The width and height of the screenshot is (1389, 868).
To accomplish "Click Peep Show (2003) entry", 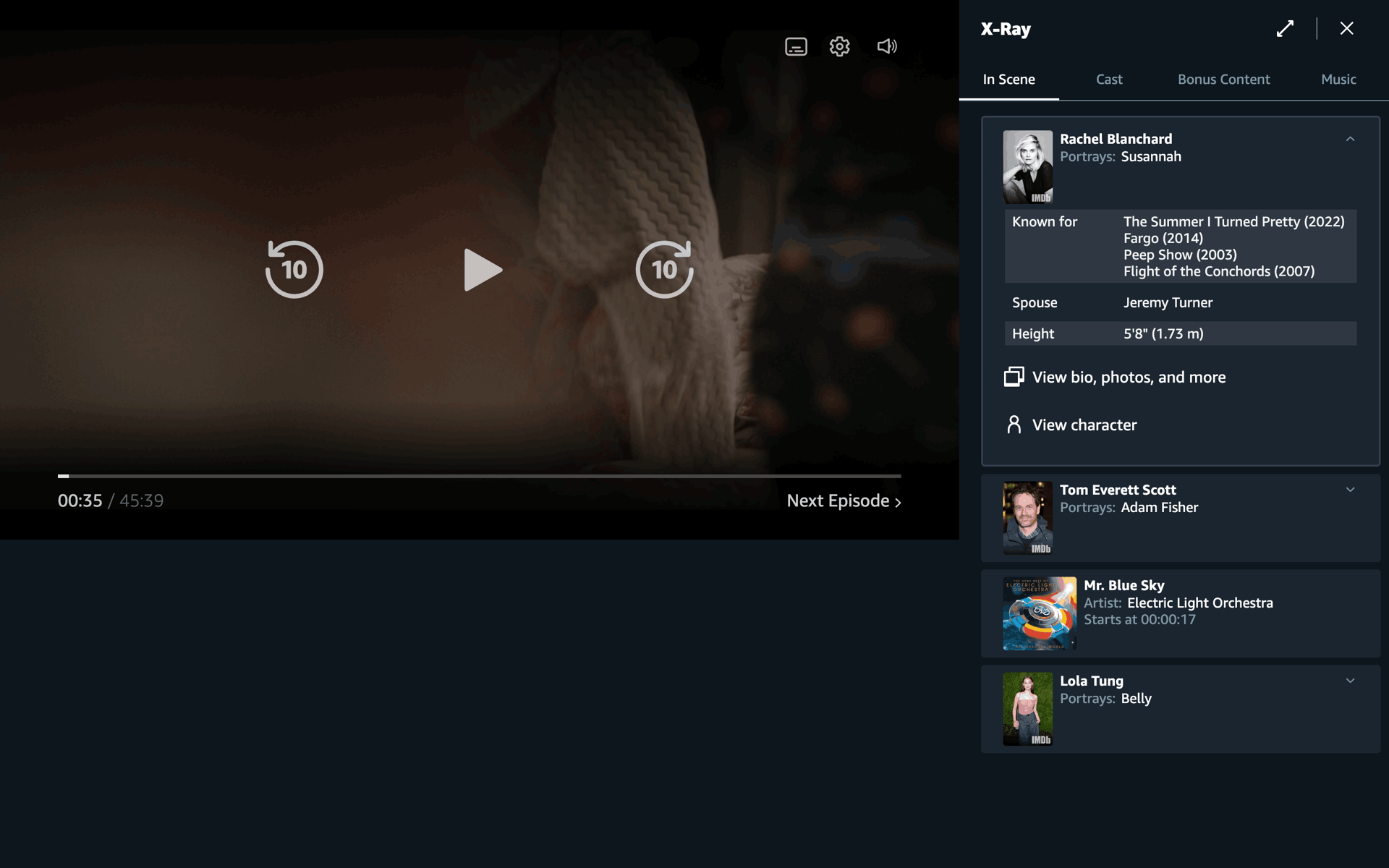I will (x=1180, y=255).
